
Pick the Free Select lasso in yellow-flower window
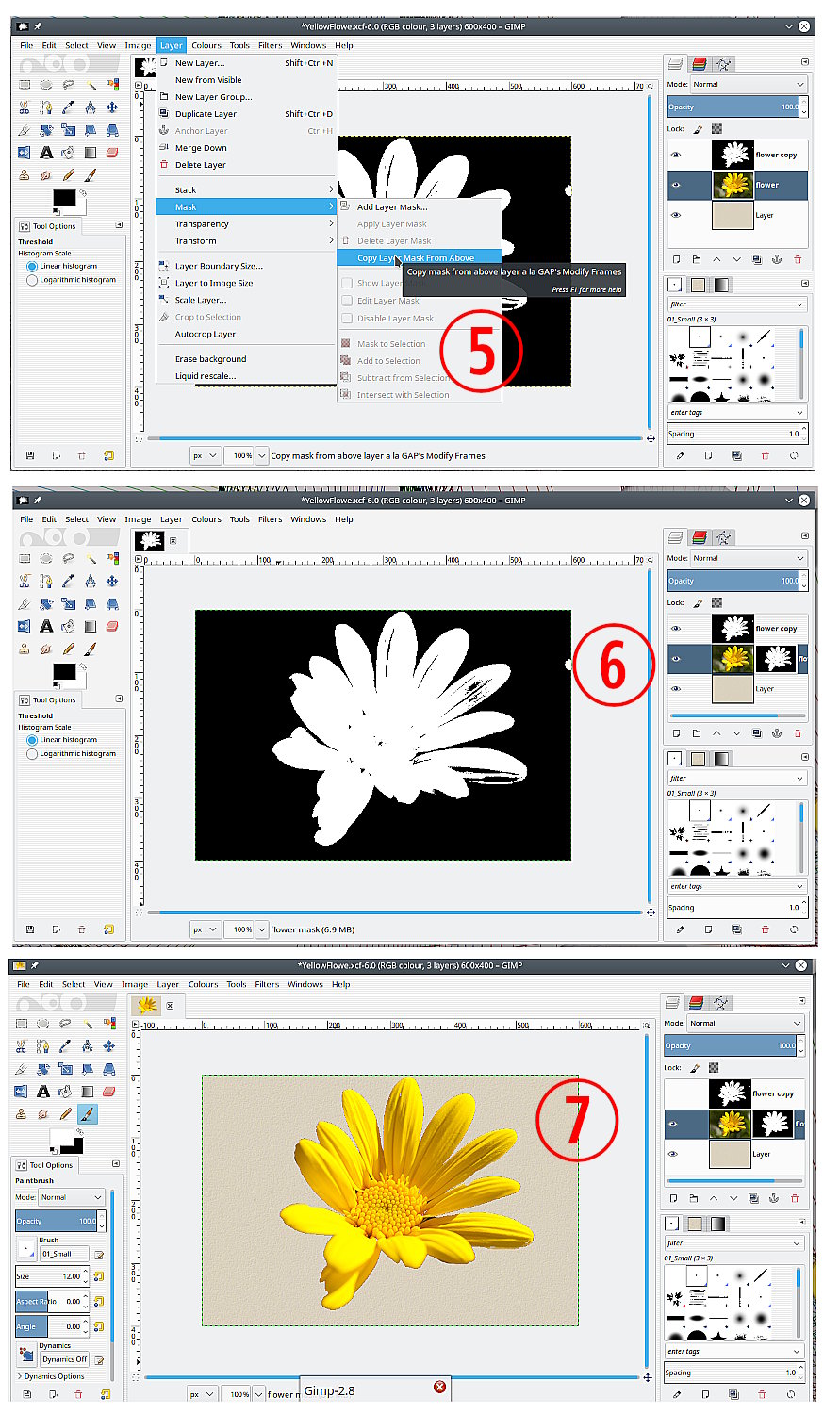point(65,1023)
